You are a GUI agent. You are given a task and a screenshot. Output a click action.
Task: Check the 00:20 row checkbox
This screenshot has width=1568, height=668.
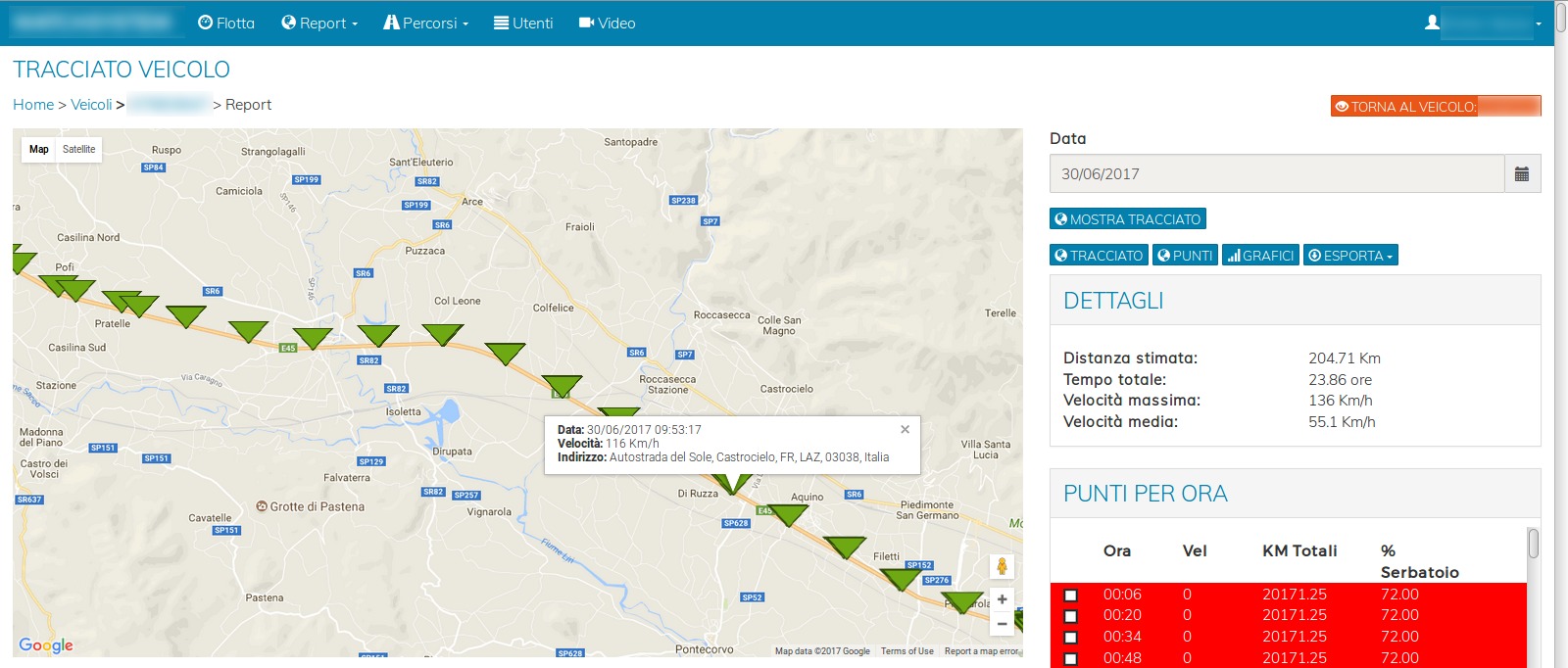tap(1071, 616)
